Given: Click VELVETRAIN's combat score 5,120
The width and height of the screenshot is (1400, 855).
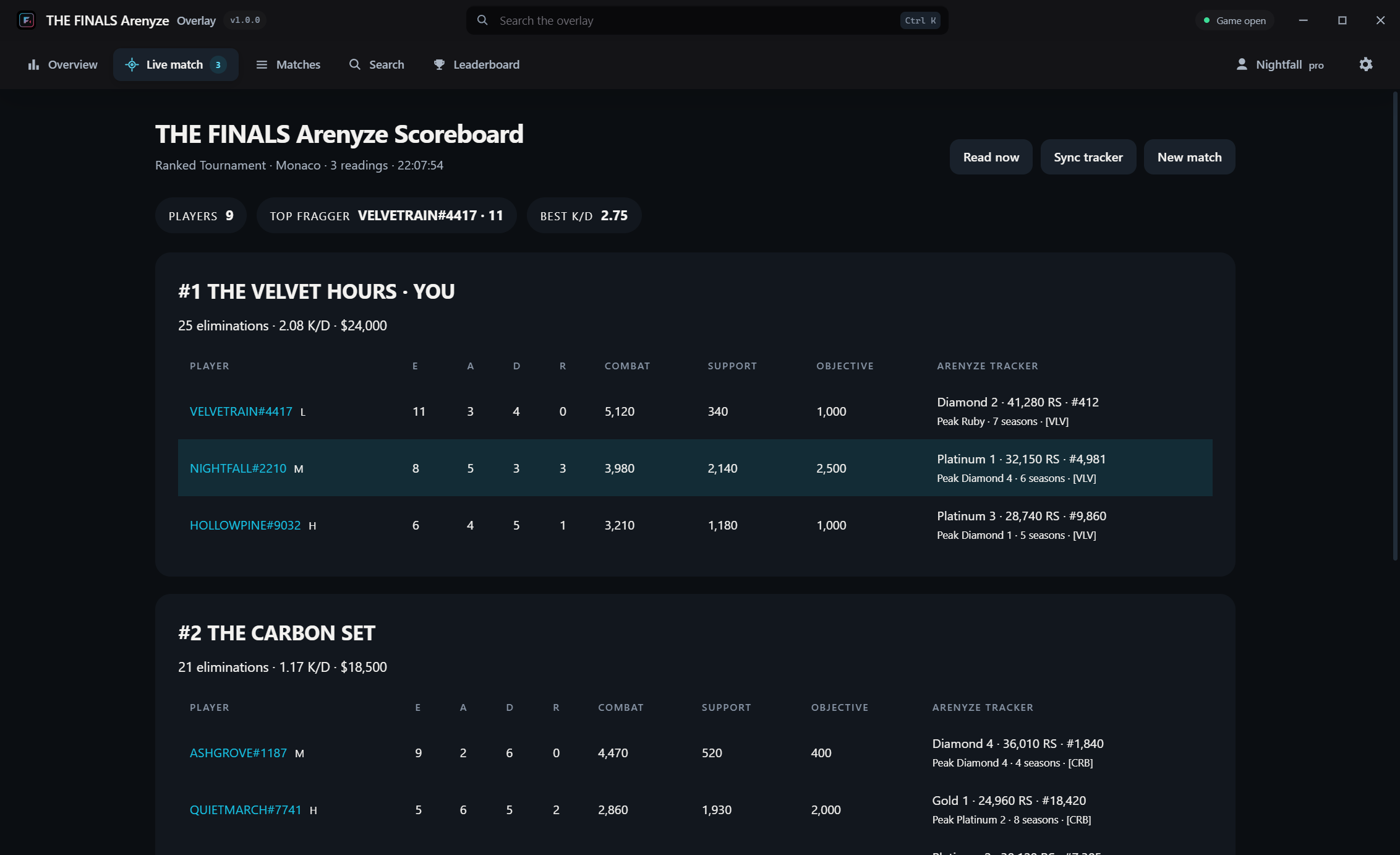Looking at the screenshot, I should coord(620,411).
